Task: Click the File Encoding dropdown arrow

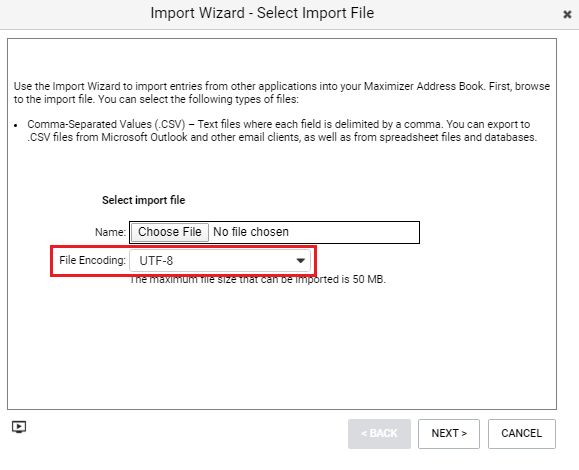Action: point(301,261)
